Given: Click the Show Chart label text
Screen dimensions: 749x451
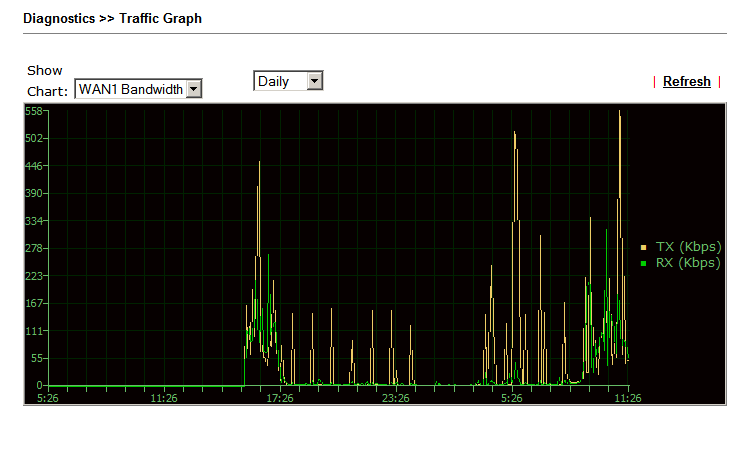Looking at the screenshot, I should (x=45, y=80).
